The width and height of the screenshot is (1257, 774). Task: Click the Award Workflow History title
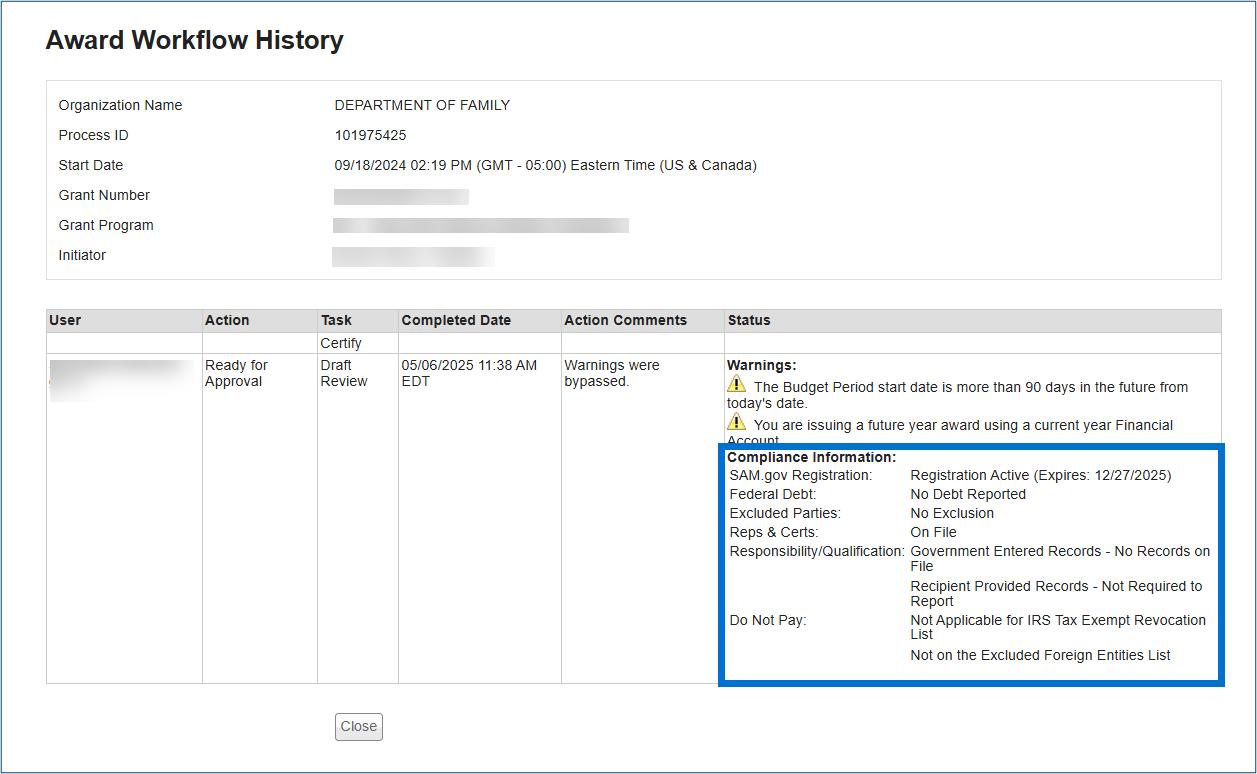[195, 41]
